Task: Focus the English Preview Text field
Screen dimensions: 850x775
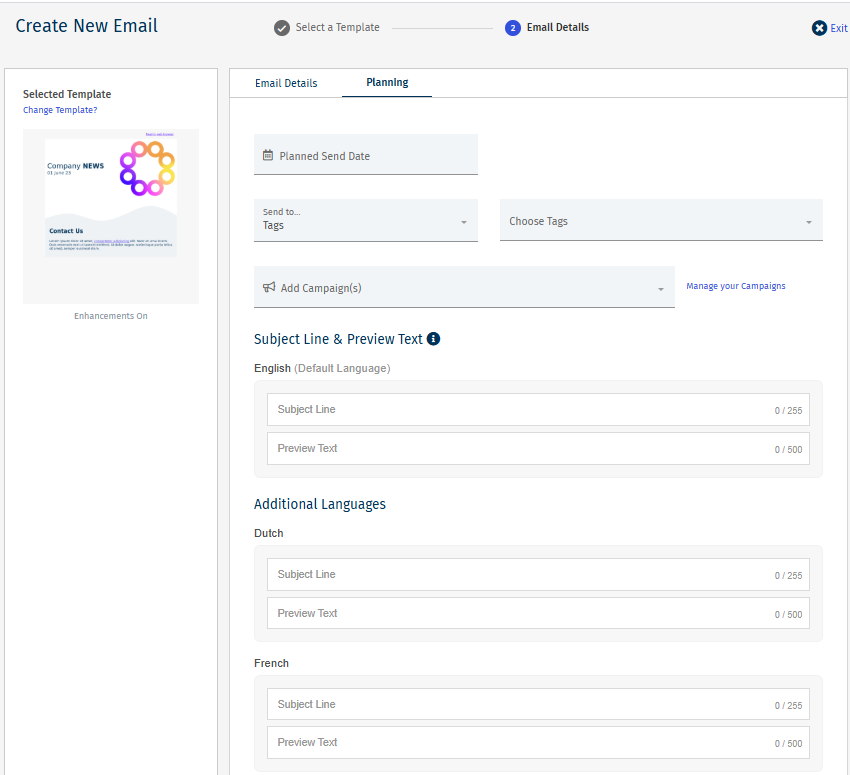Action: pyautogui.click(x=520, y=448)
